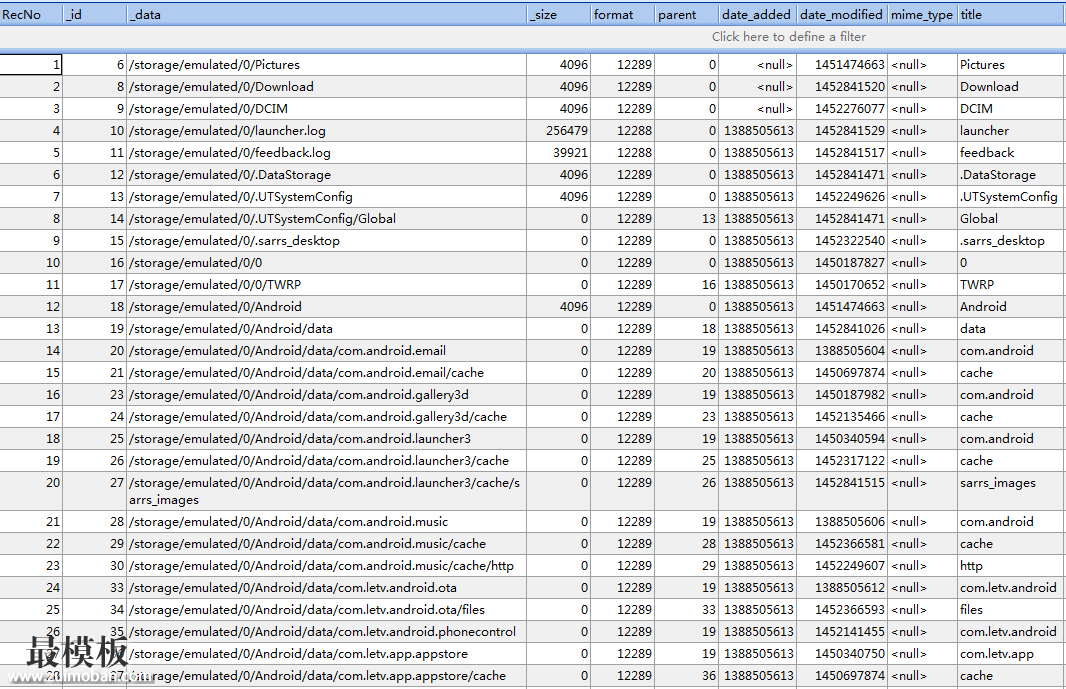Sort by the mime_type column header
This screenshot has width=1066, height=689.
point(923,14)
